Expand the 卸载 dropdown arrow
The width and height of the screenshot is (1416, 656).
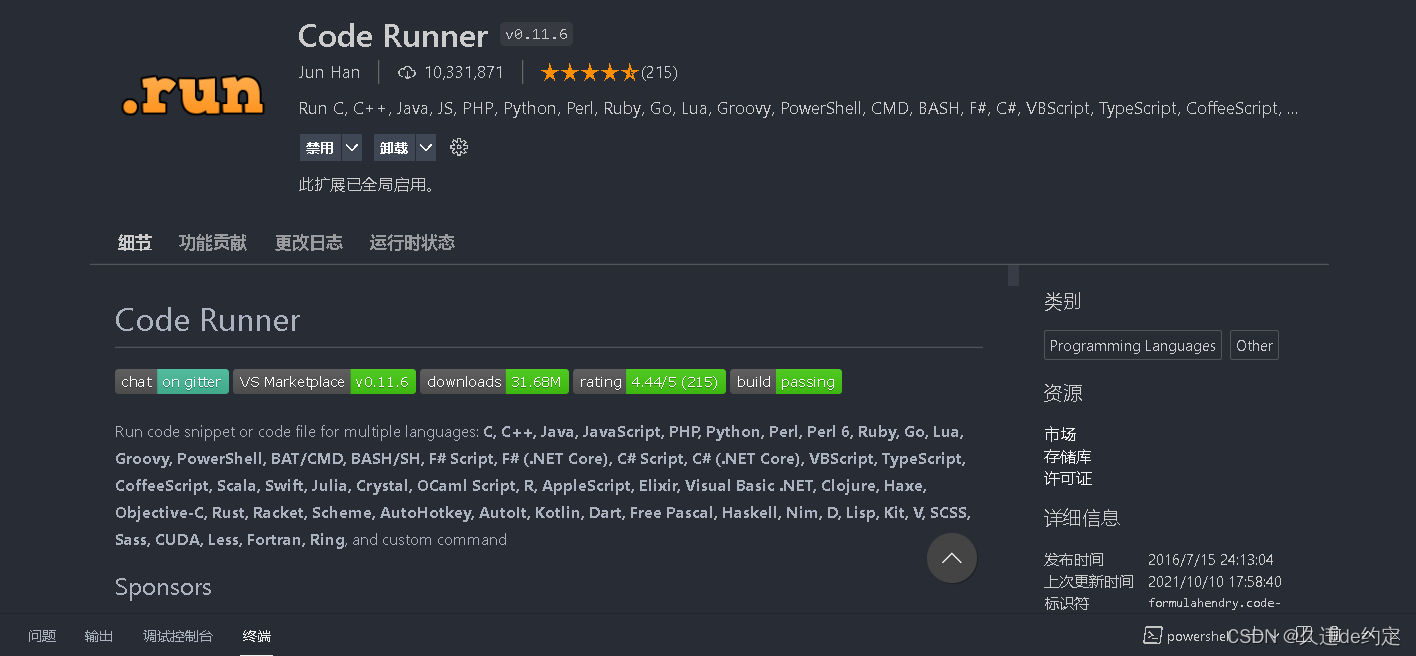426,147
